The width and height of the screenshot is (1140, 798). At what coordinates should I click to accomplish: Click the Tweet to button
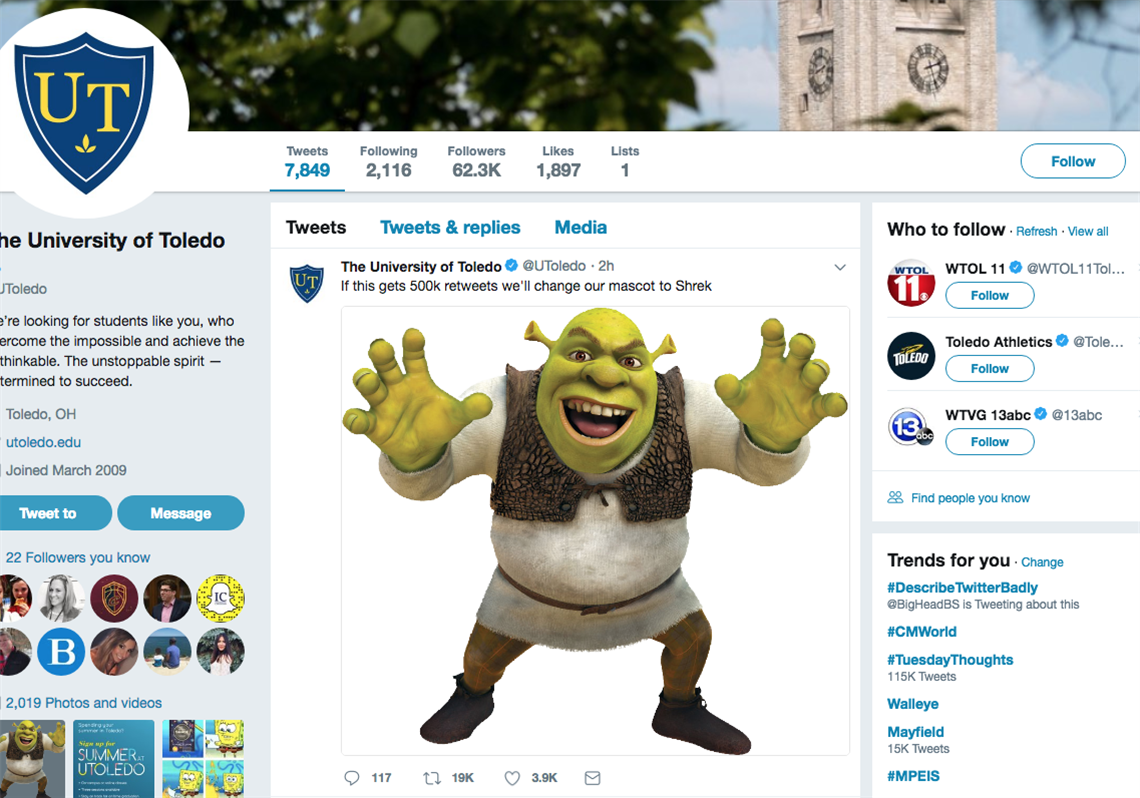[x=52, y=513]
